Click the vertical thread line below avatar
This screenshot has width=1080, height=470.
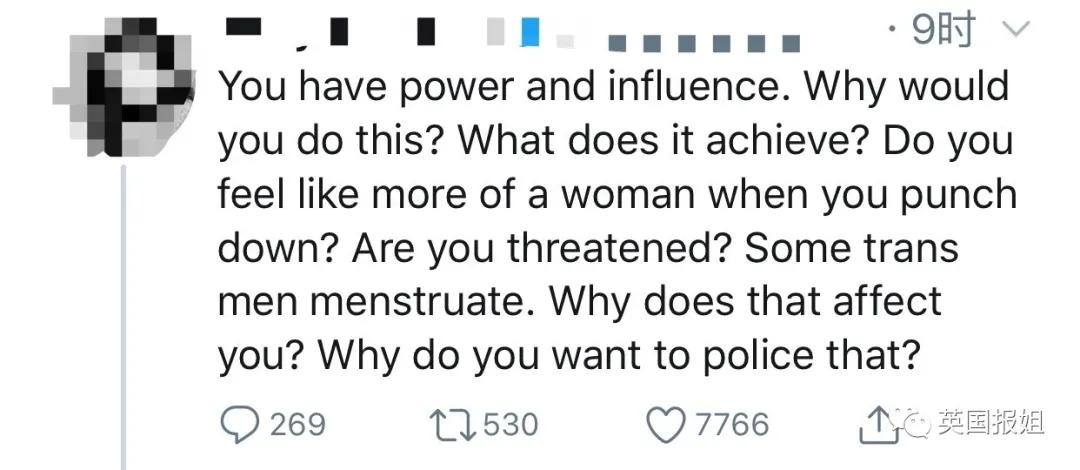(123, 320)
